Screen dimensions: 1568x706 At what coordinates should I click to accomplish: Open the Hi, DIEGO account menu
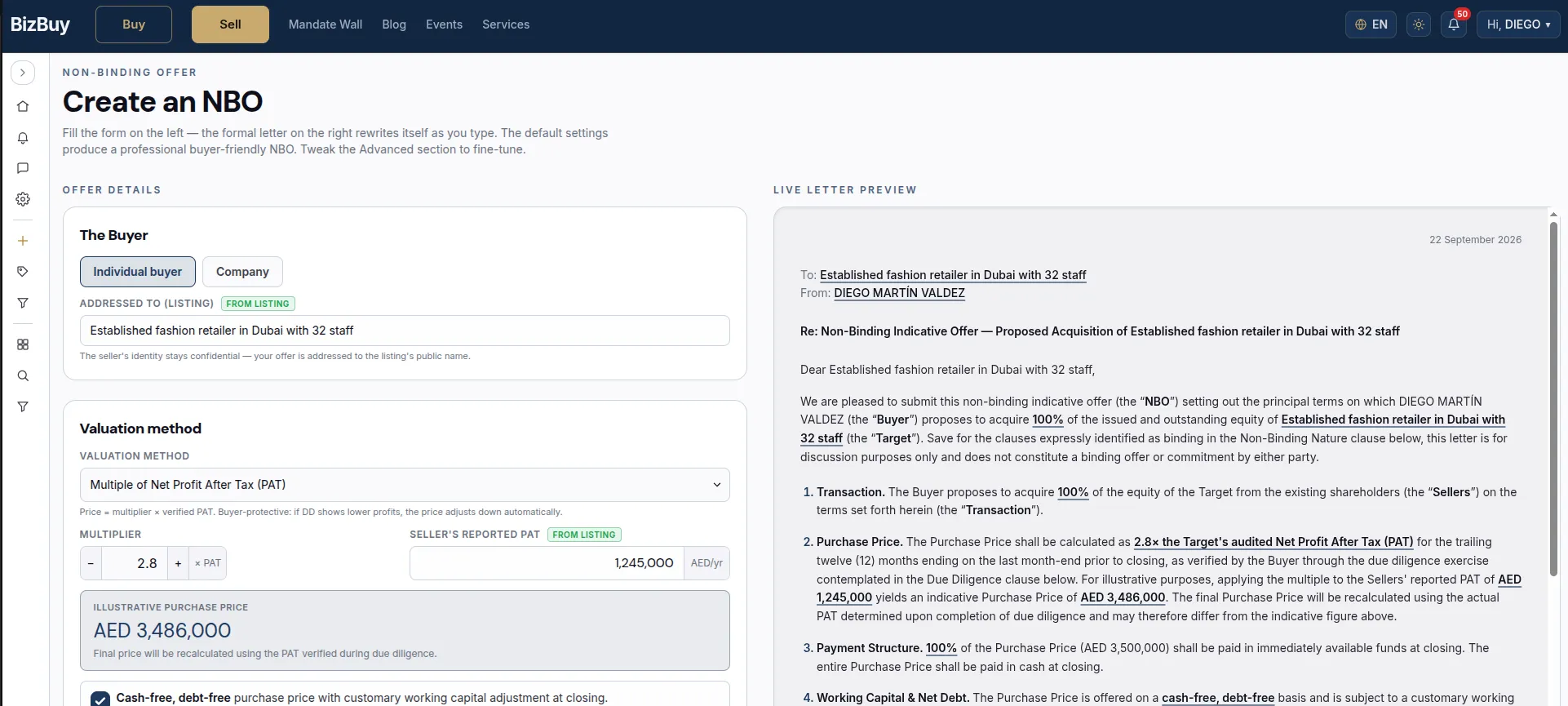pos(1518,24)
